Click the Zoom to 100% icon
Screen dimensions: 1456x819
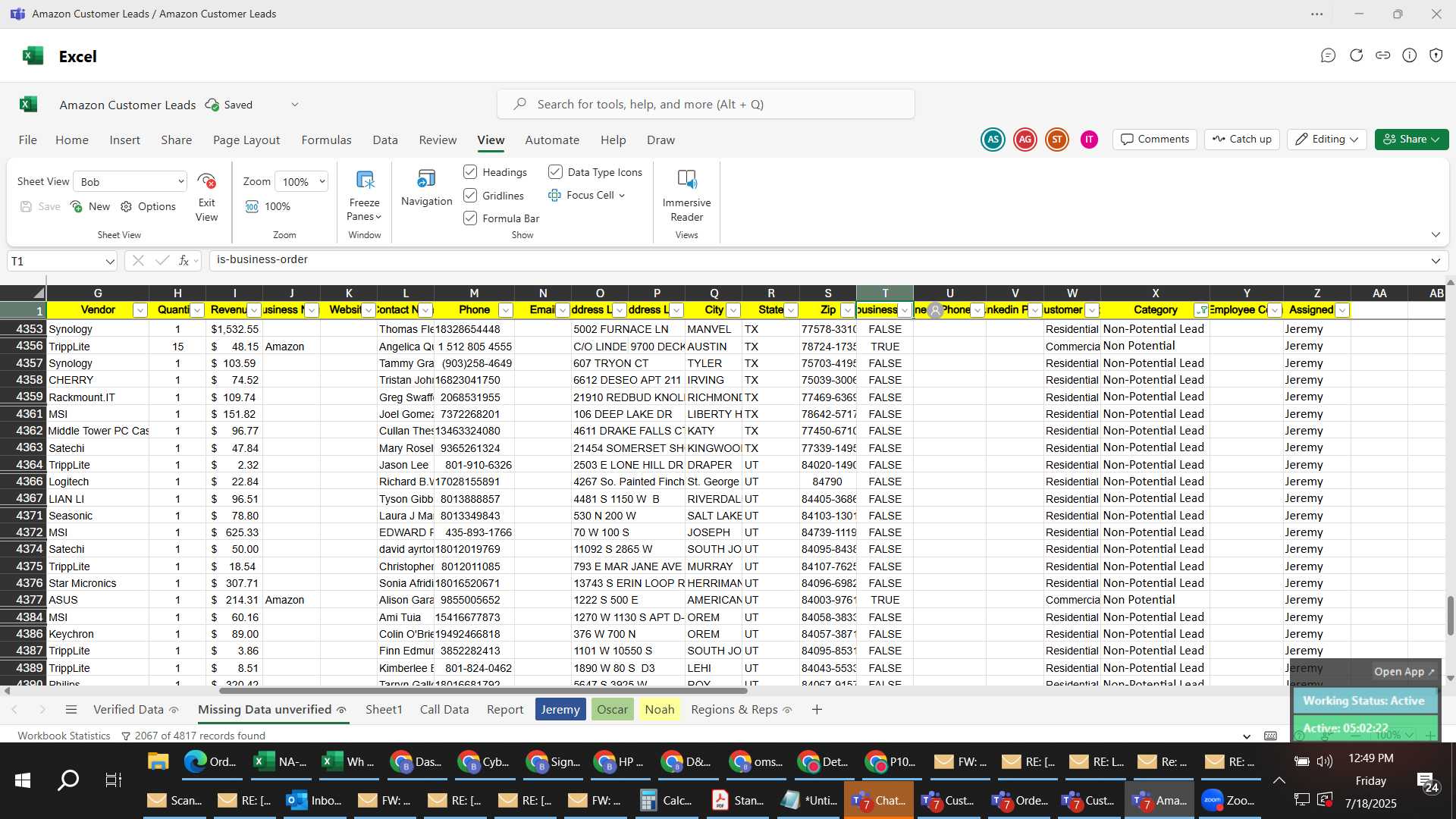[252, 206]
